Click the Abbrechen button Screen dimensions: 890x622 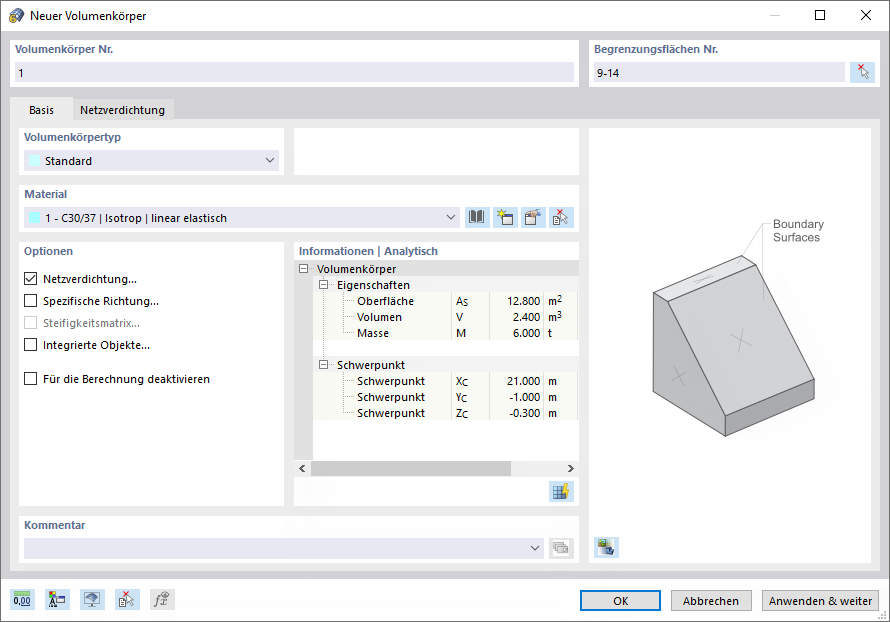tap(711, 600)
